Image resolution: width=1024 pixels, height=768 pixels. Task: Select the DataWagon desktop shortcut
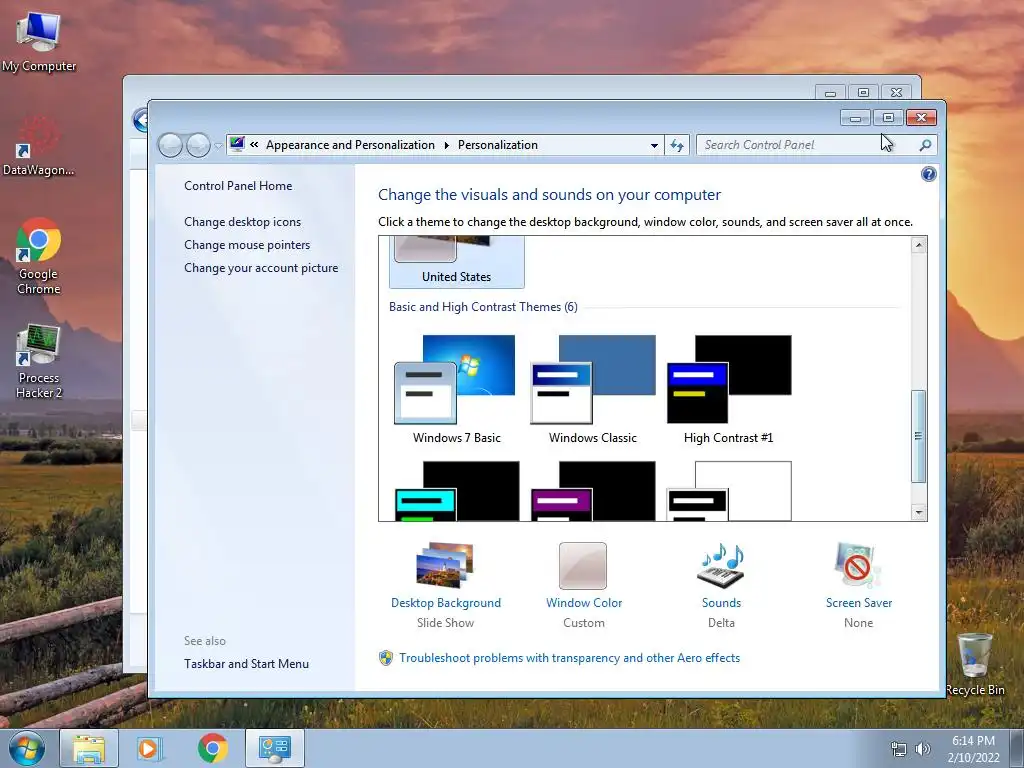pos(39,148)
